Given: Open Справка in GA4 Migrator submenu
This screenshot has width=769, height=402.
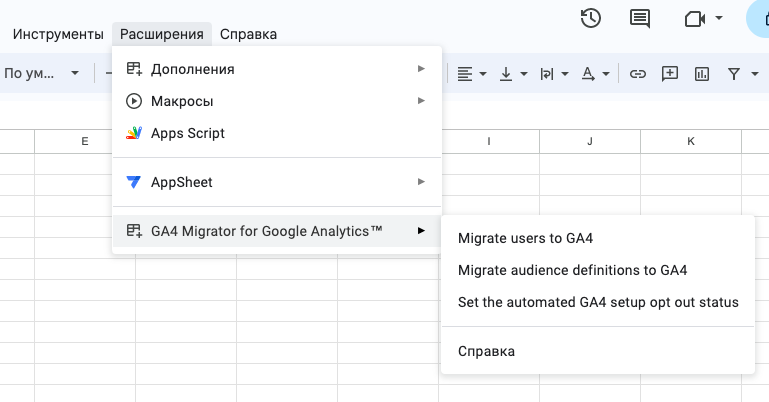Looking at the screenshot, I should pyautogui.click(x=598, y=352).
